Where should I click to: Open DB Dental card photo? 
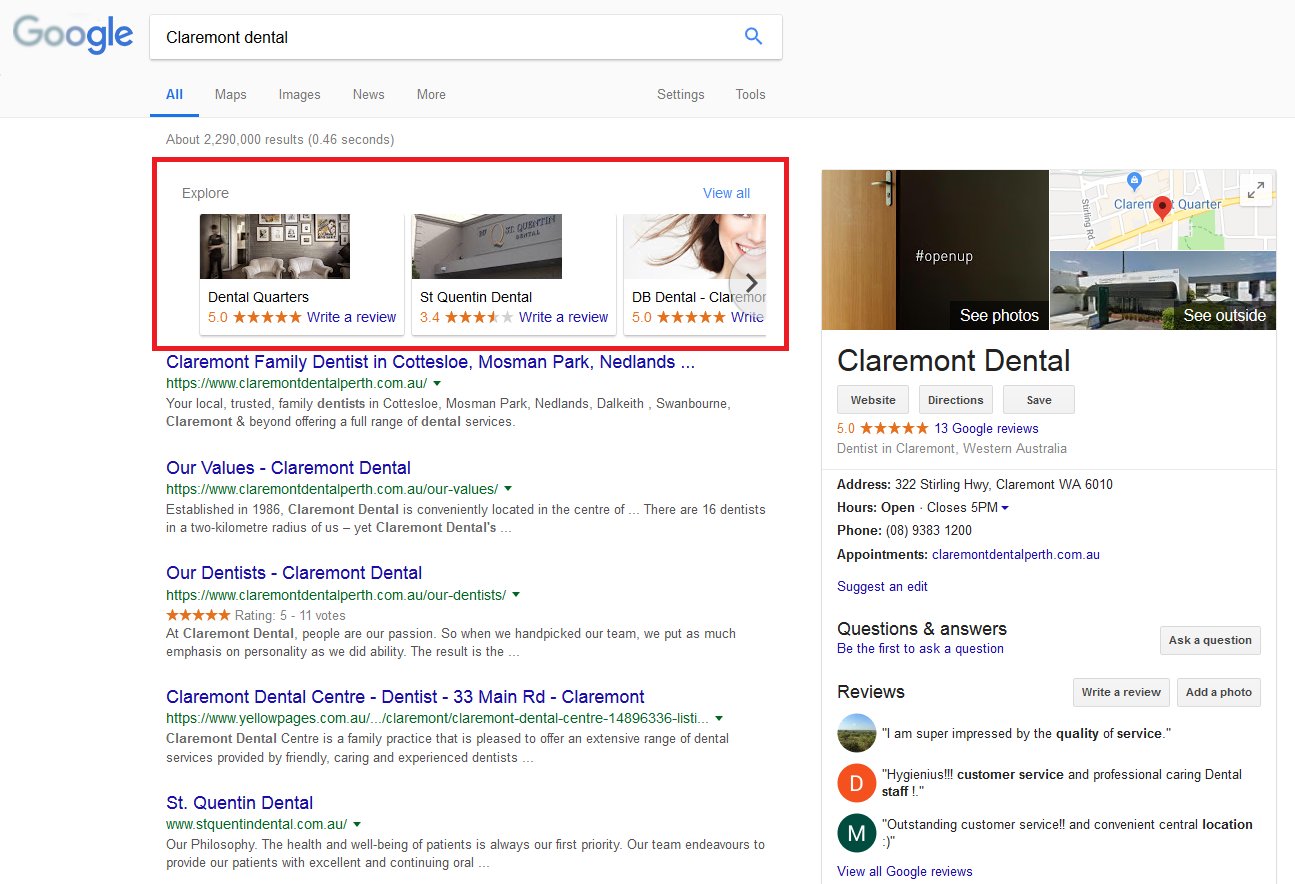(695, 246)
